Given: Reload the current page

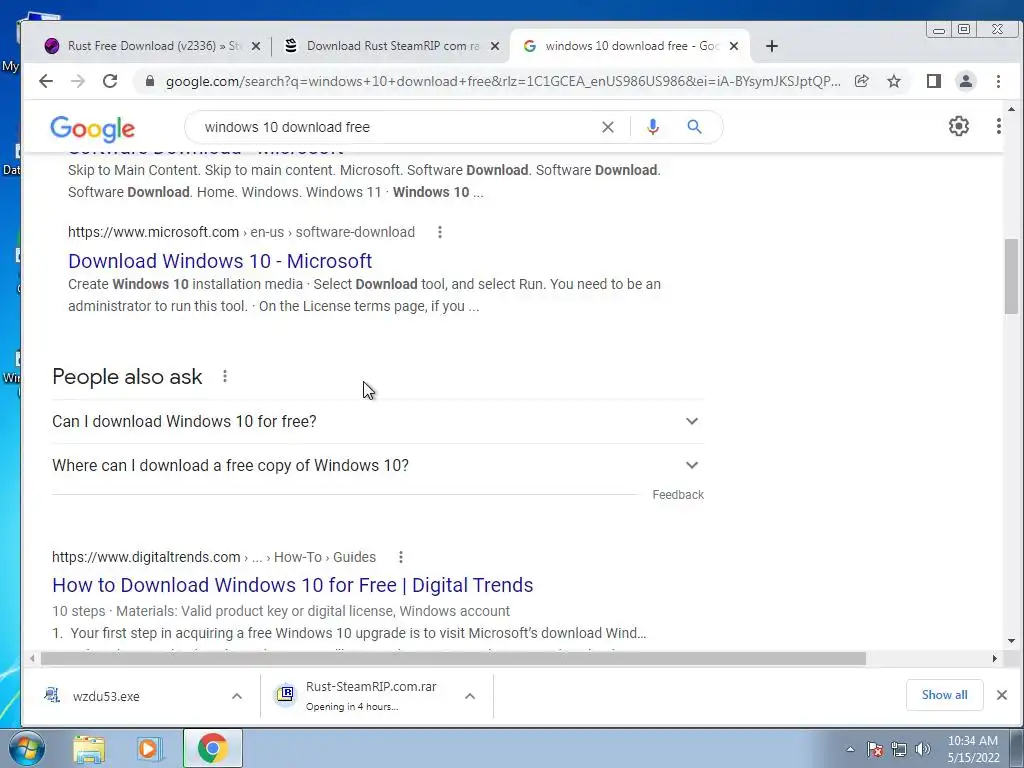Looking at the screenshot, I should 110,81.
